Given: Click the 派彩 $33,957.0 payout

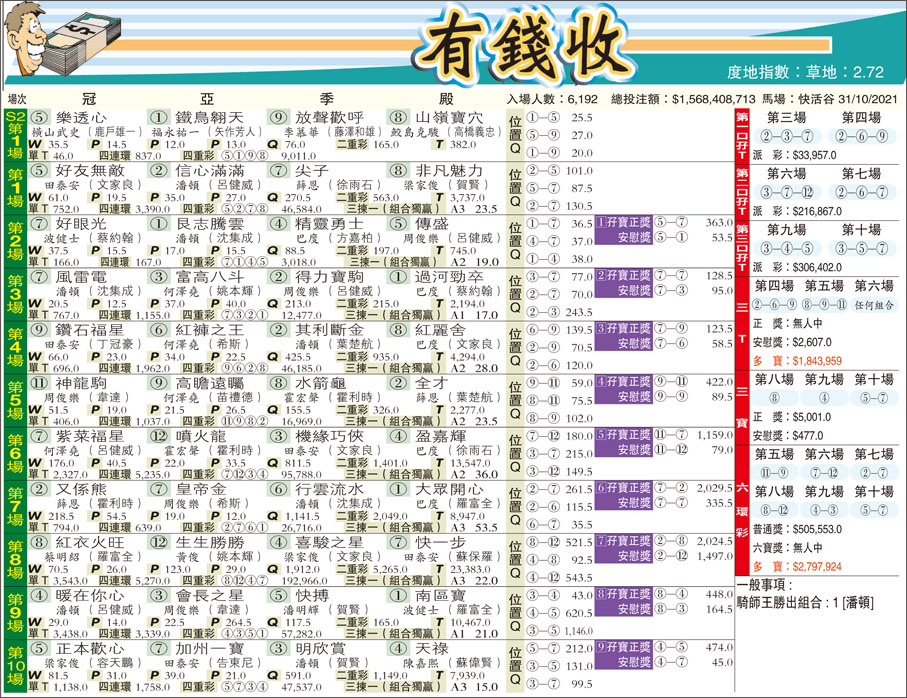Looking at the screenshot, I should click(794, 155).
